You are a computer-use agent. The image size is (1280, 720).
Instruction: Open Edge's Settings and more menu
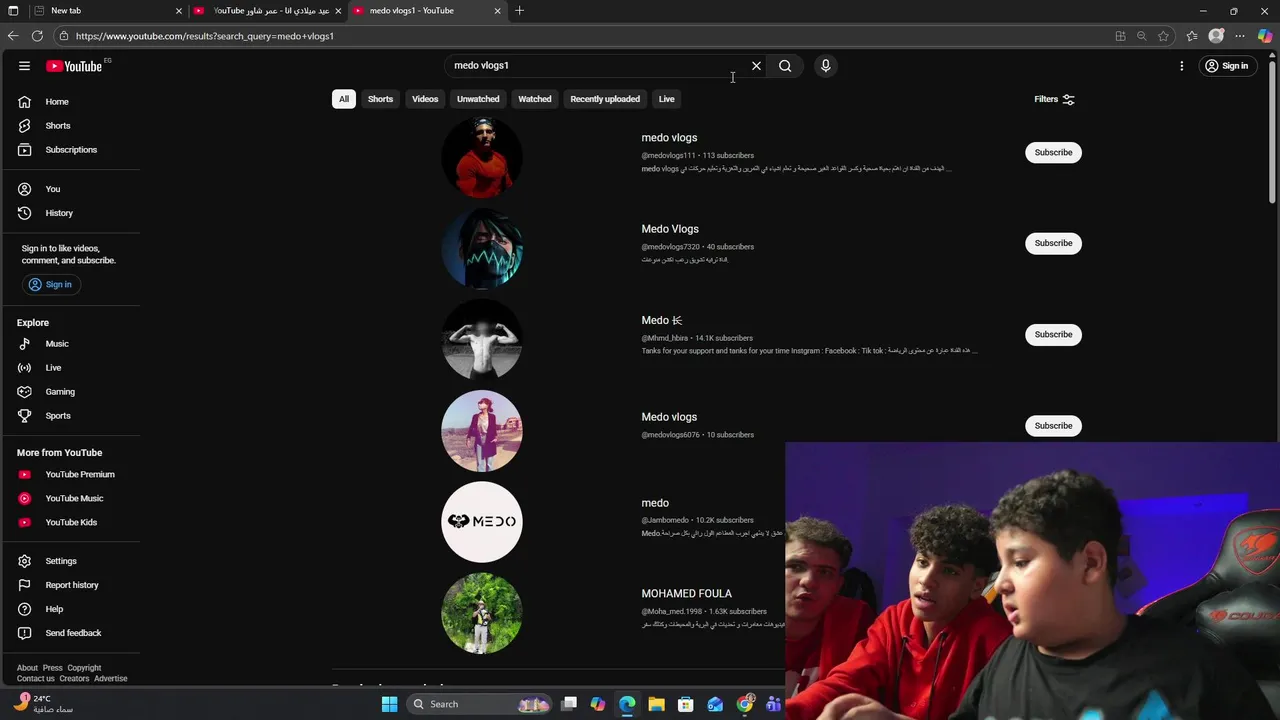[1240, 36]
